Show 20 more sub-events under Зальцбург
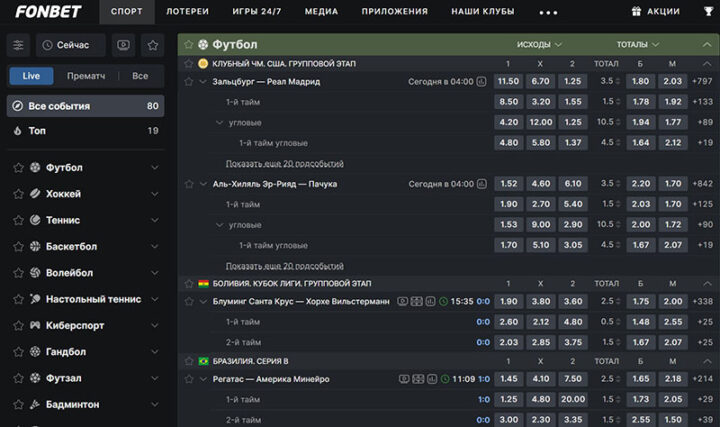 click(x=285, y=163)
